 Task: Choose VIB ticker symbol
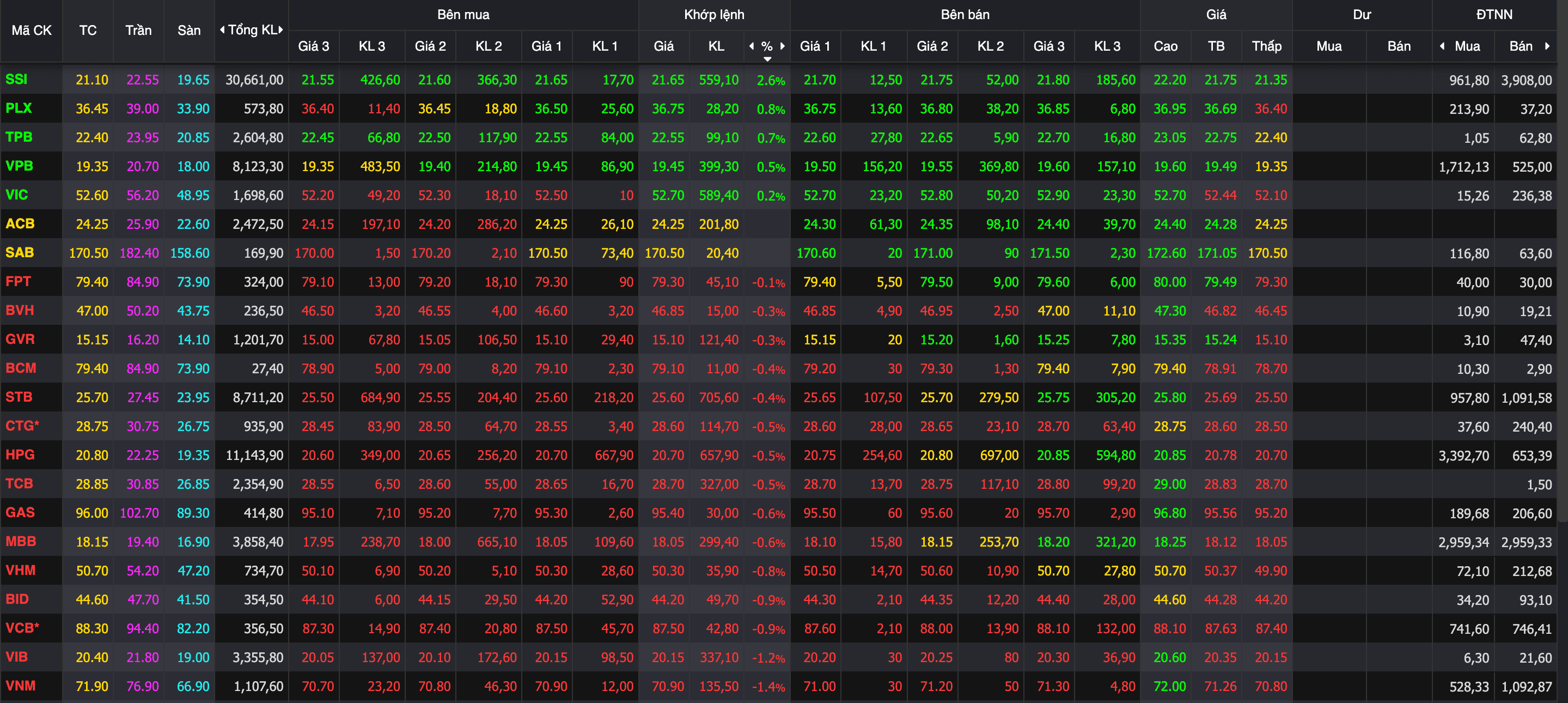tap(16, 657)
